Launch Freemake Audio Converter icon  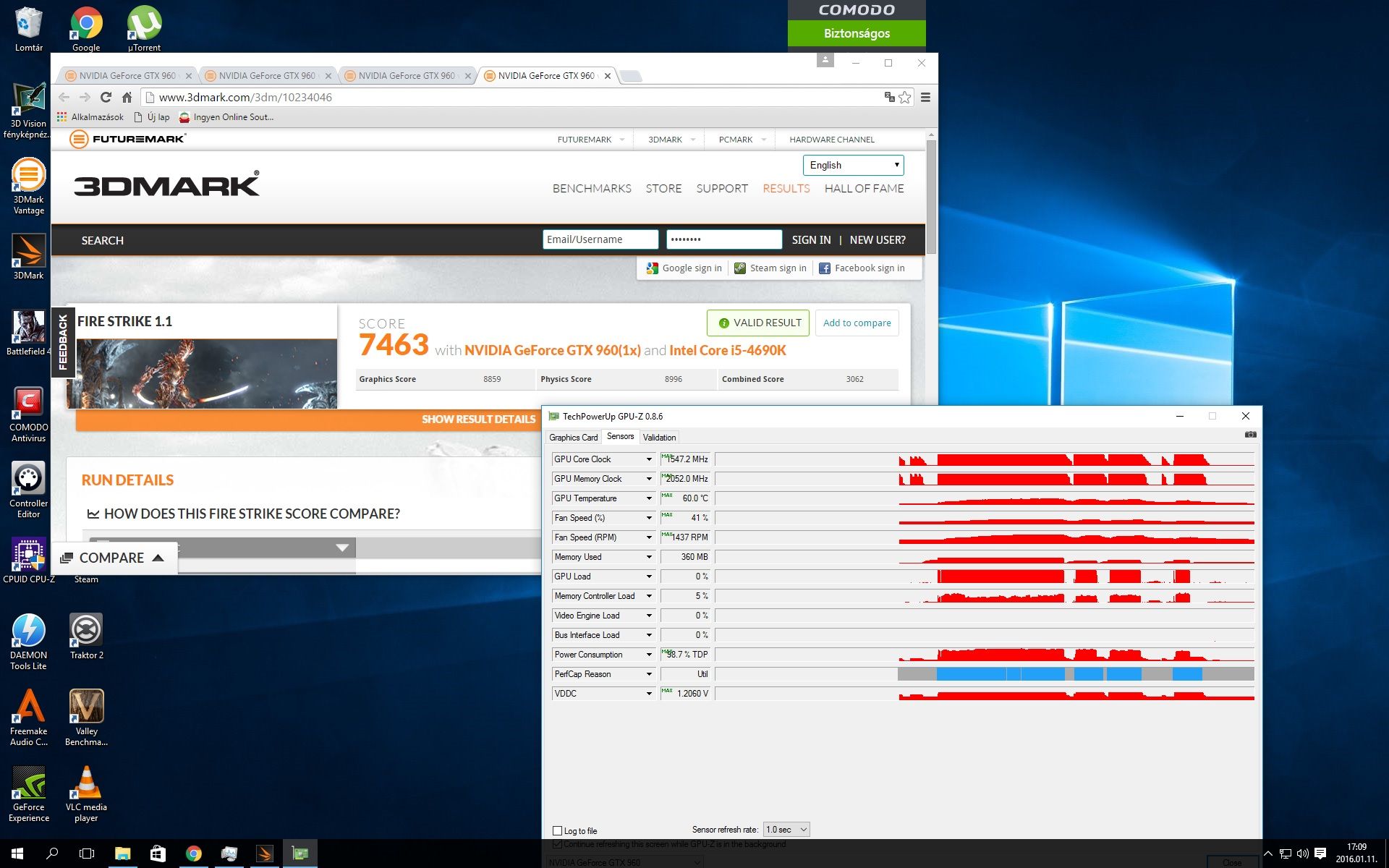pos(29,718)
